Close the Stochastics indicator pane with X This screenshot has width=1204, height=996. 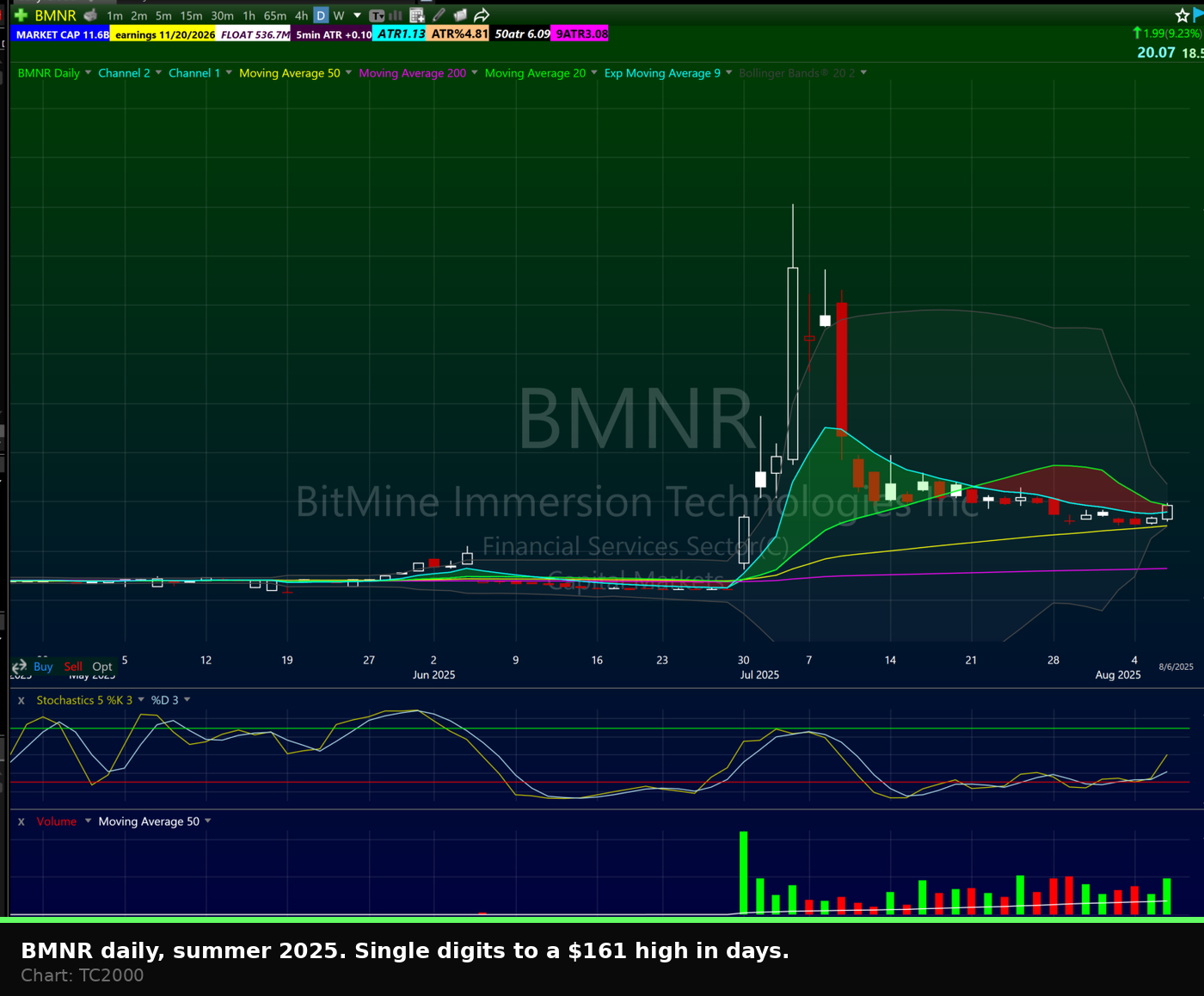coord(21,701)
